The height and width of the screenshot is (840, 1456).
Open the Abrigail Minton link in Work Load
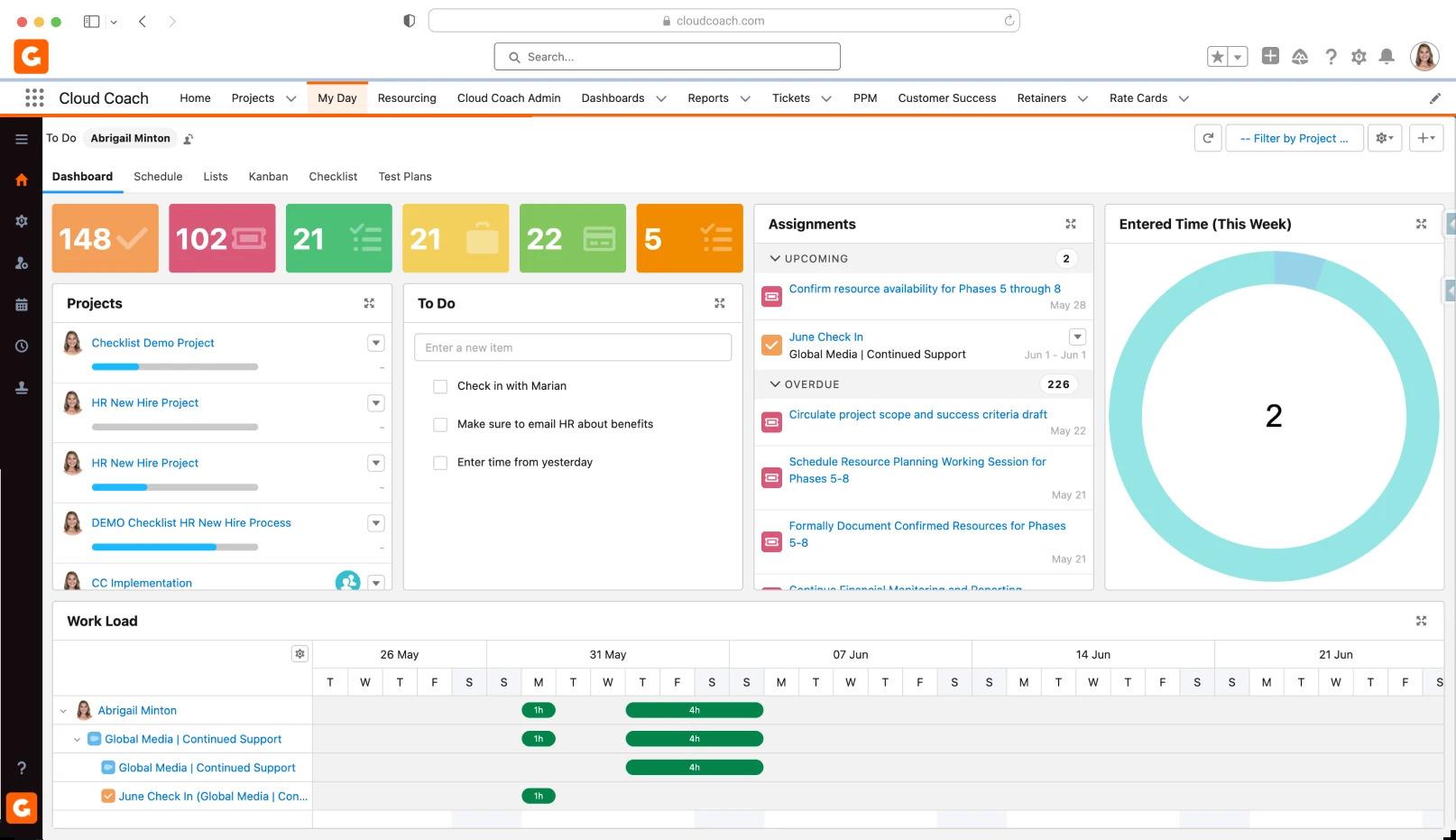pyautogui.click(x=137, y=711)
